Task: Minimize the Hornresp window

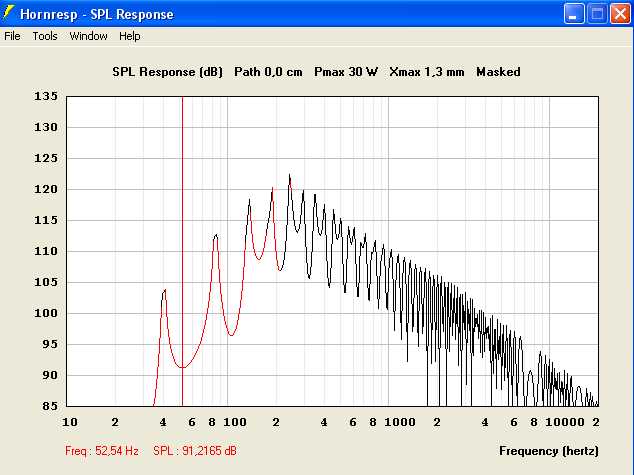Action: (x=574, y=14)
